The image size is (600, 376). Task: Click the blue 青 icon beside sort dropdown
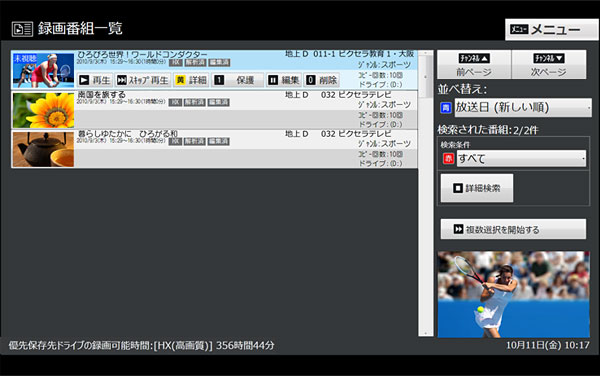(446, 108)
